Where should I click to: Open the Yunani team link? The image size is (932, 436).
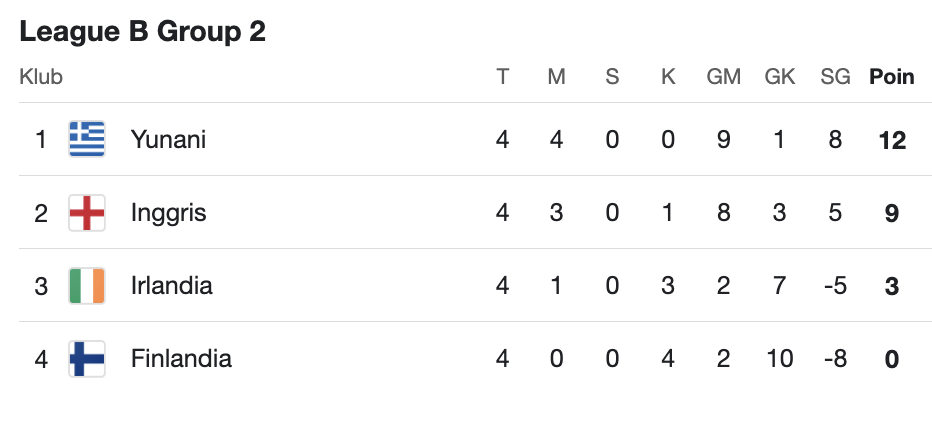(x=168, y=140)
